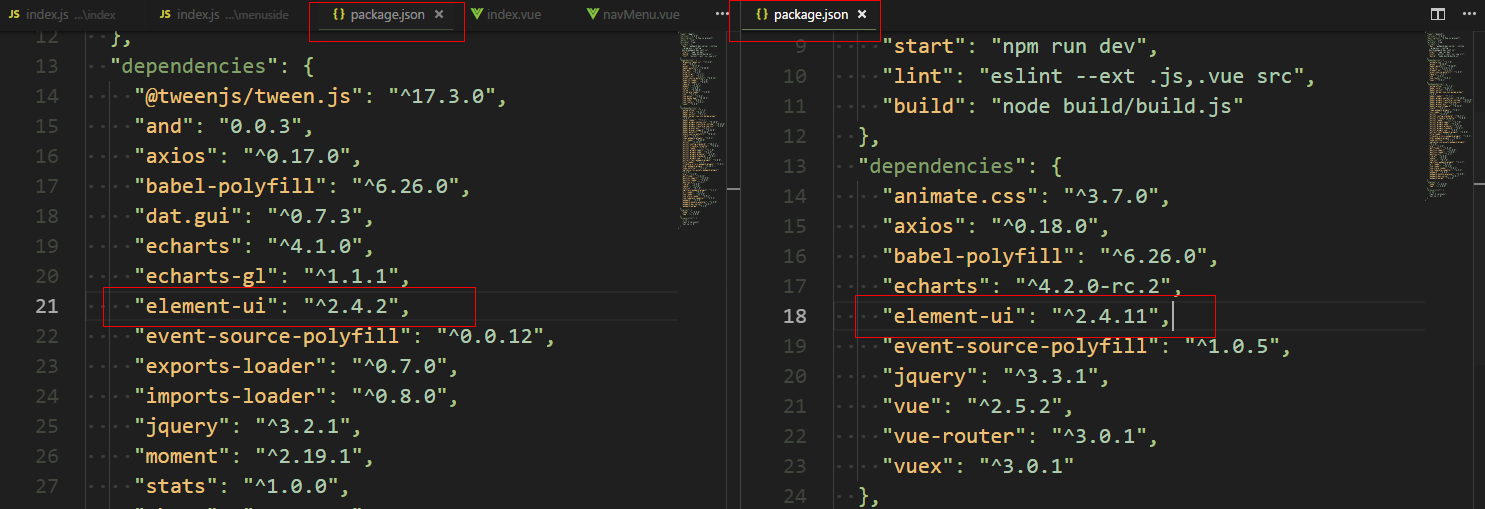
Task: Click the "@tweenjs/tween.js" dependency line
Action: click(x=321, y=96)
